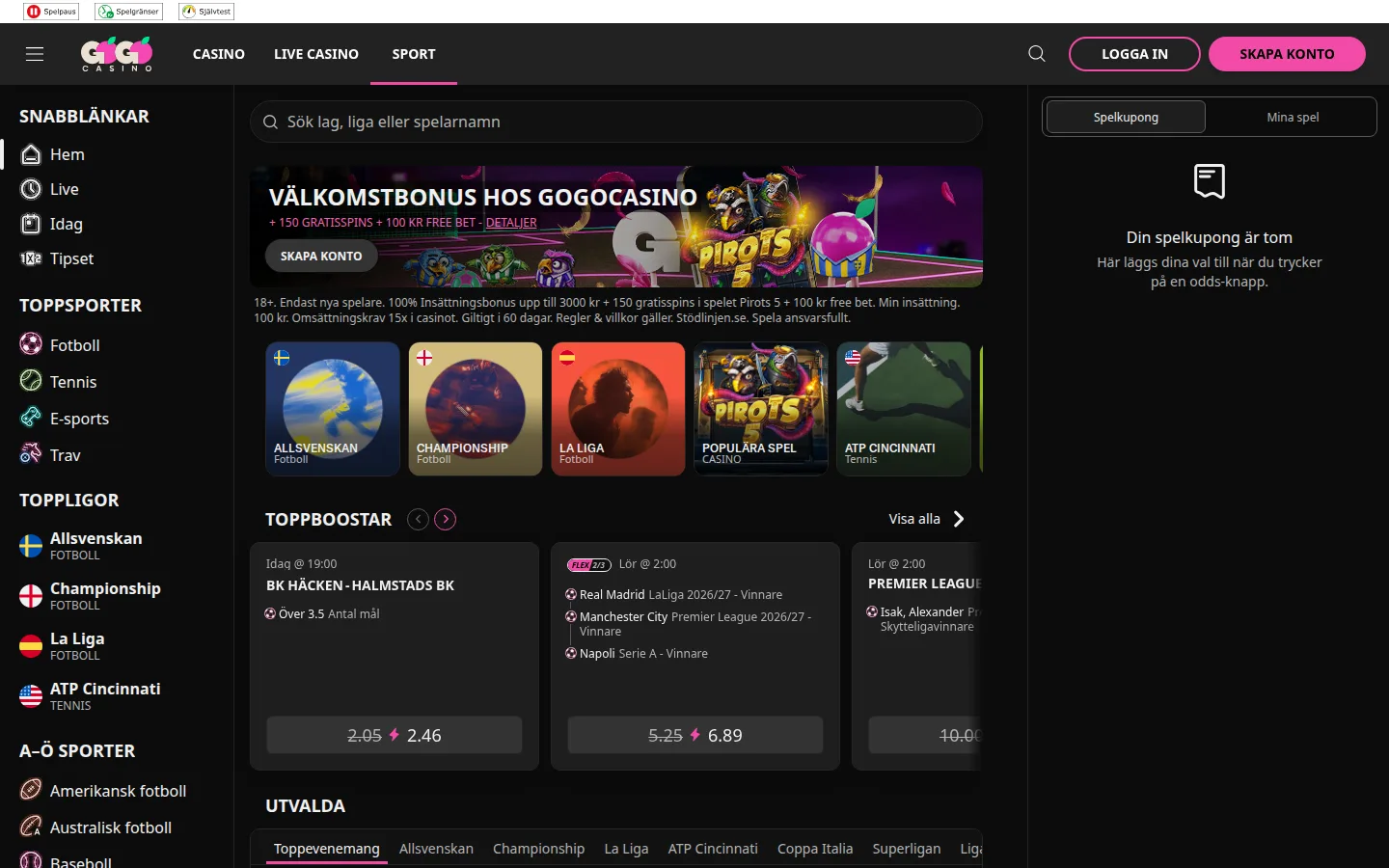Open the LIVE CASINO navigation tab
The height and width of the screenshot is (868, 1389).
[x=316, y=54]
